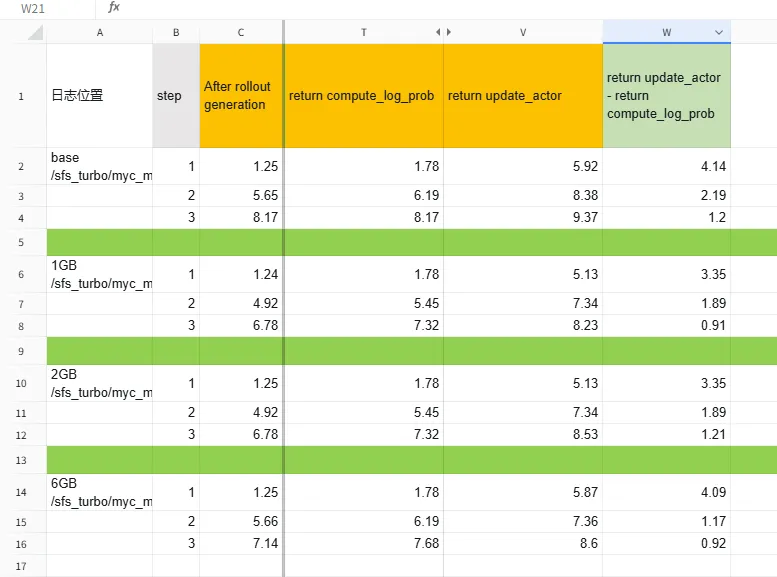
Task: Click the 6GB log path cell
Action: [x=99, y=492]
